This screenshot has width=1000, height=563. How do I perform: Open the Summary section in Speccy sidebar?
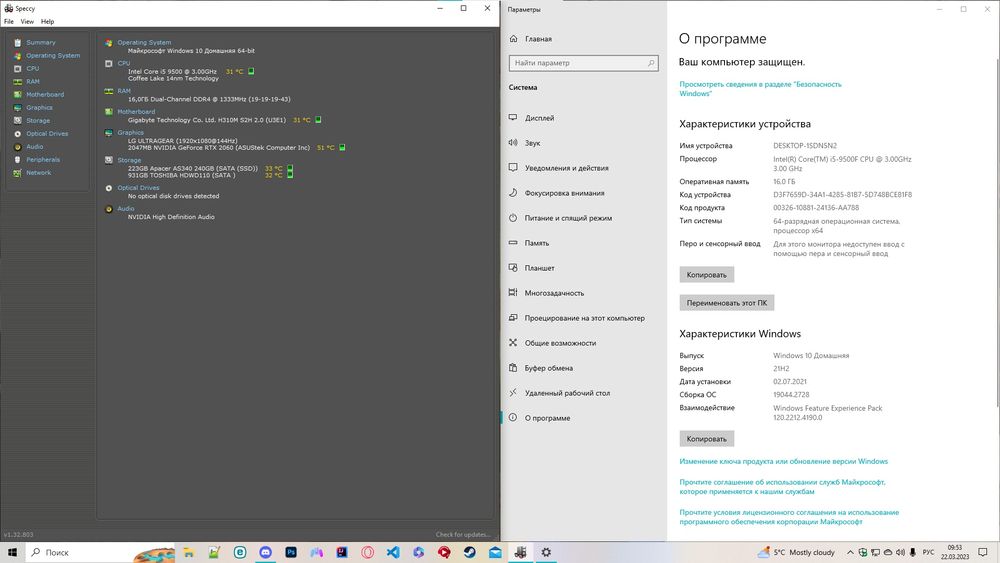41,43
